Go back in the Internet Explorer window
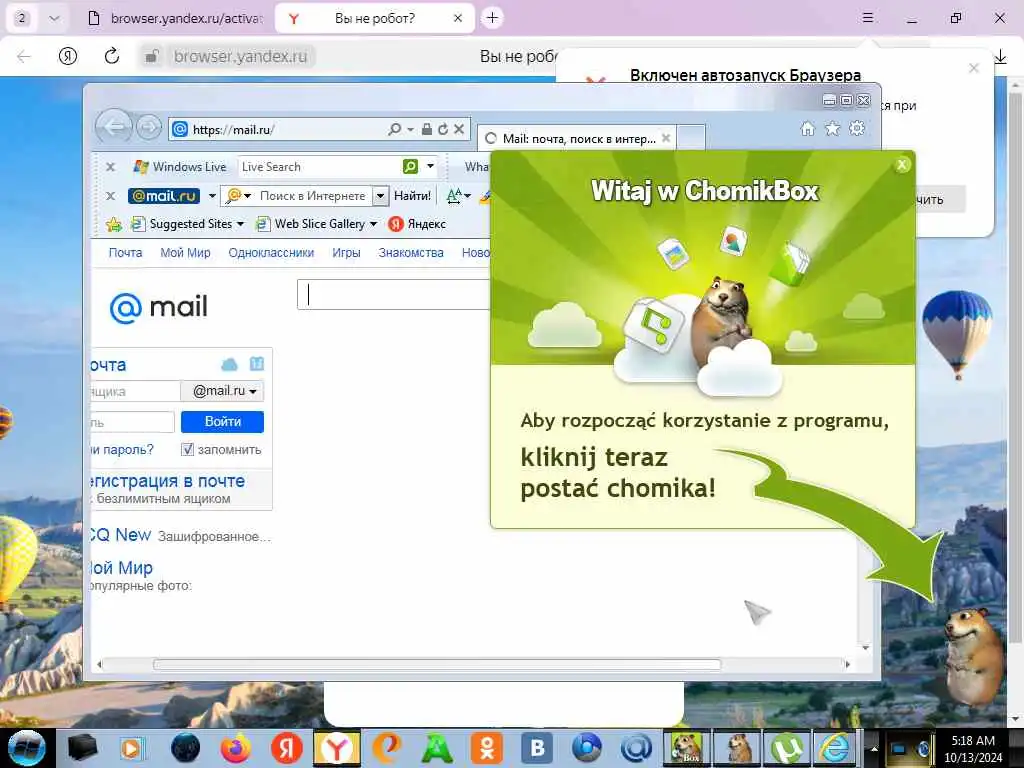The image size is (1024, 768). (x=114, y=127)
